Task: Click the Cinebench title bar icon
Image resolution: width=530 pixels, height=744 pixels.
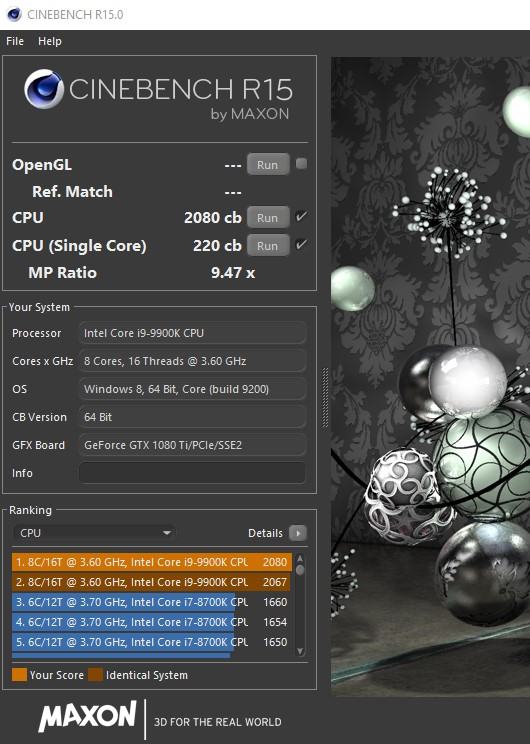Action: coord(14,14)
